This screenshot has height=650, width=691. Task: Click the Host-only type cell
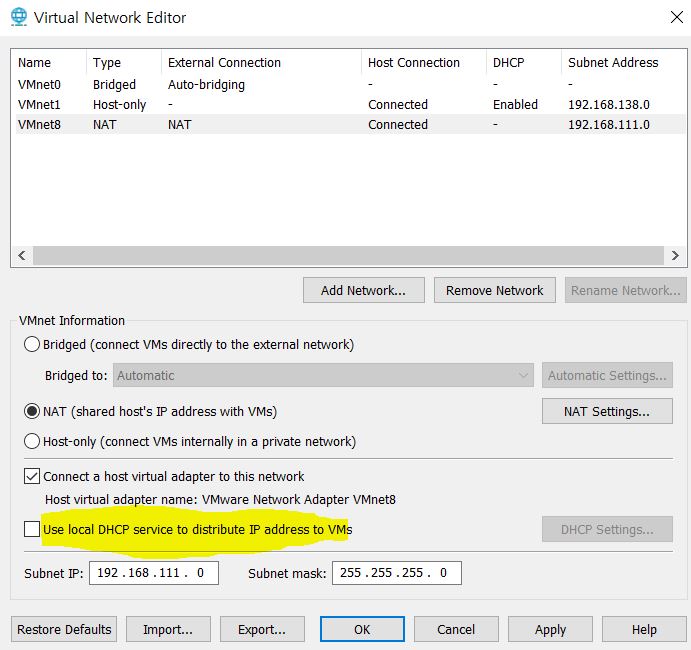pyautogui.click(x=119, y=104)
